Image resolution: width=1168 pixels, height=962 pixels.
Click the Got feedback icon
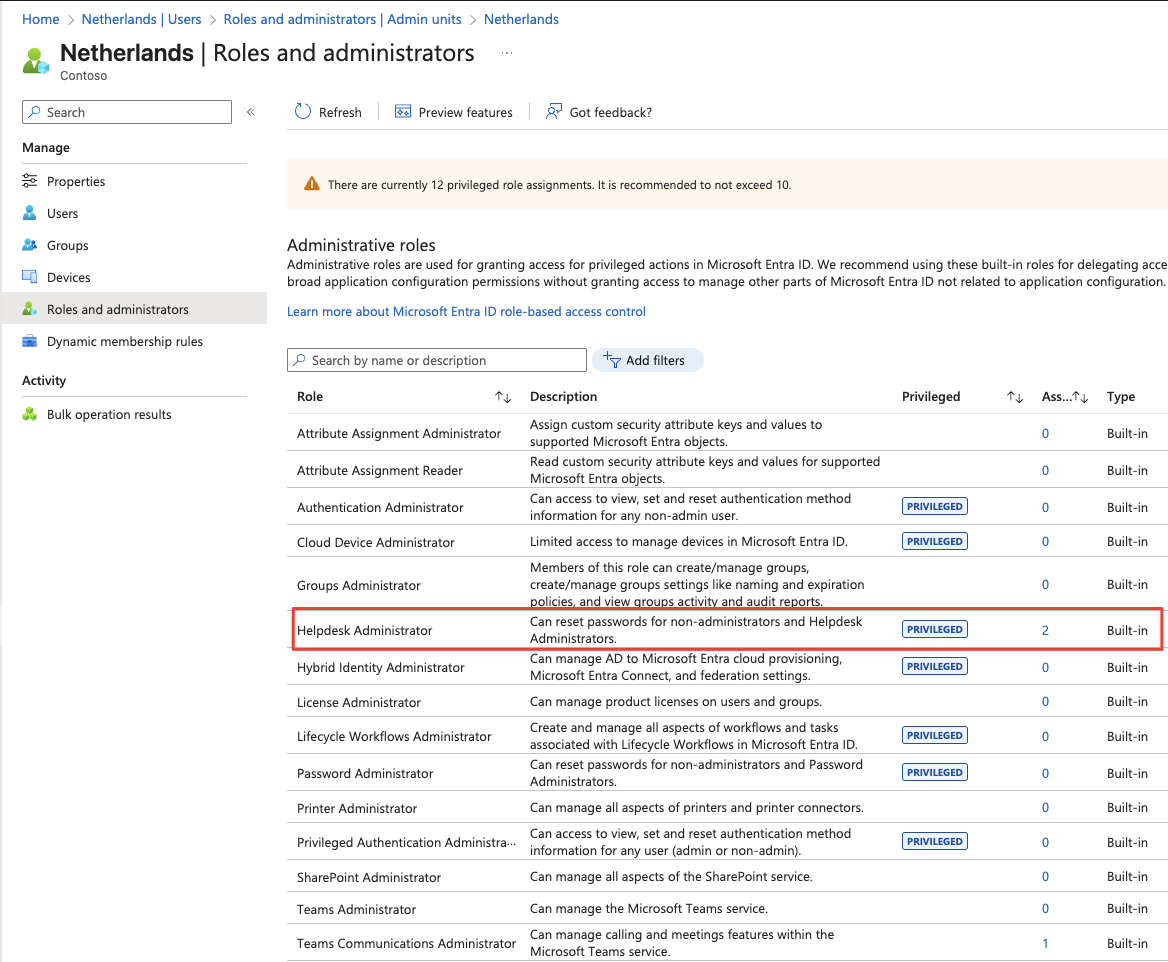click(553, 112)
